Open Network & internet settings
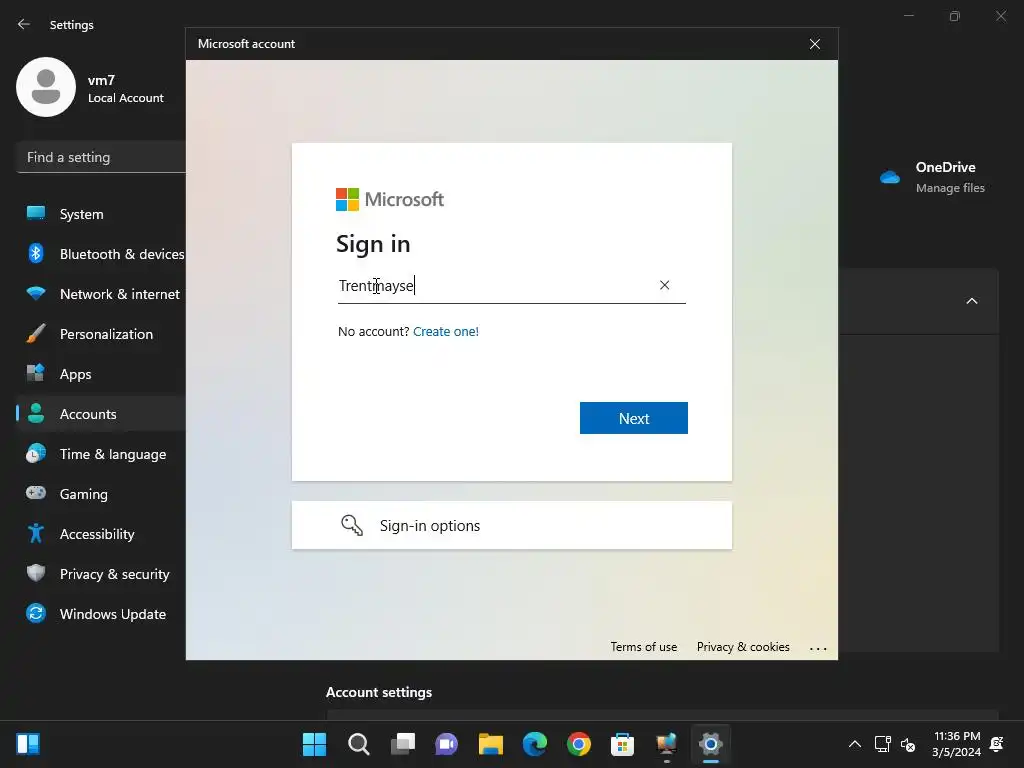The image size is (1024, 768). coord(101,294)
